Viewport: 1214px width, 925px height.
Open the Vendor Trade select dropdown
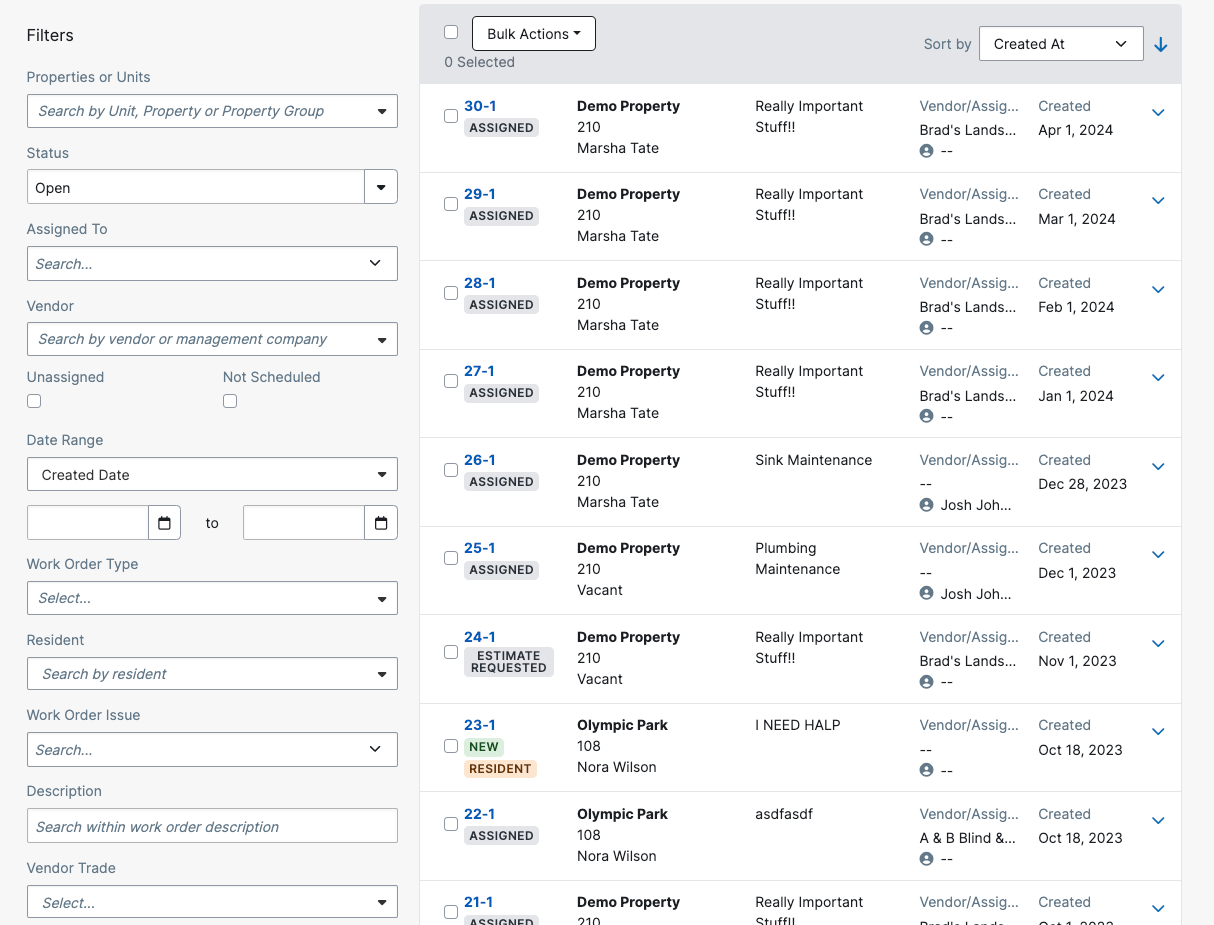point(212,903)
